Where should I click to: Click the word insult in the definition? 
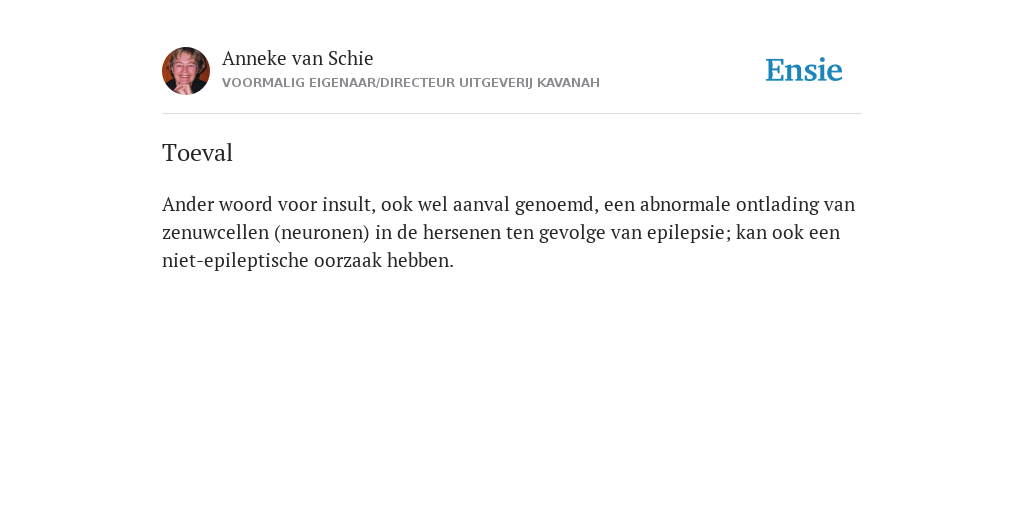coord(349,204)
